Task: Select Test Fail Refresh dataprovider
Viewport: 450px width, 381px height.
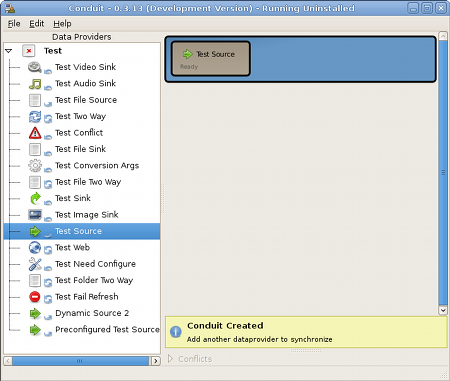Action: pyautogui.click(x=87, y=297)
